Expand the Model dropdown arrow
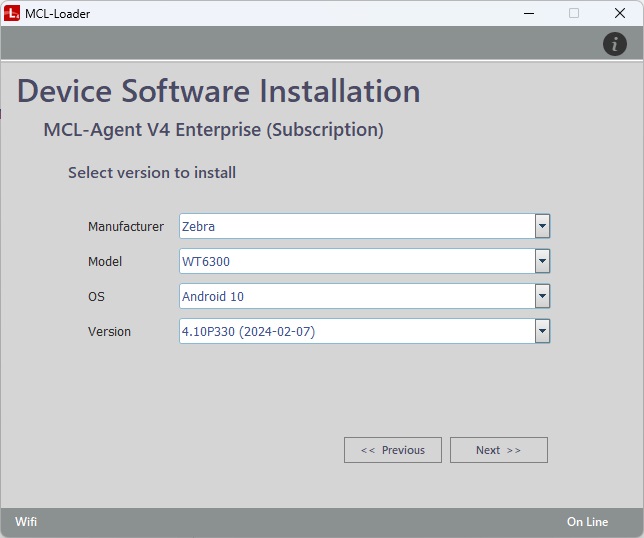 [x=542, y=261]
